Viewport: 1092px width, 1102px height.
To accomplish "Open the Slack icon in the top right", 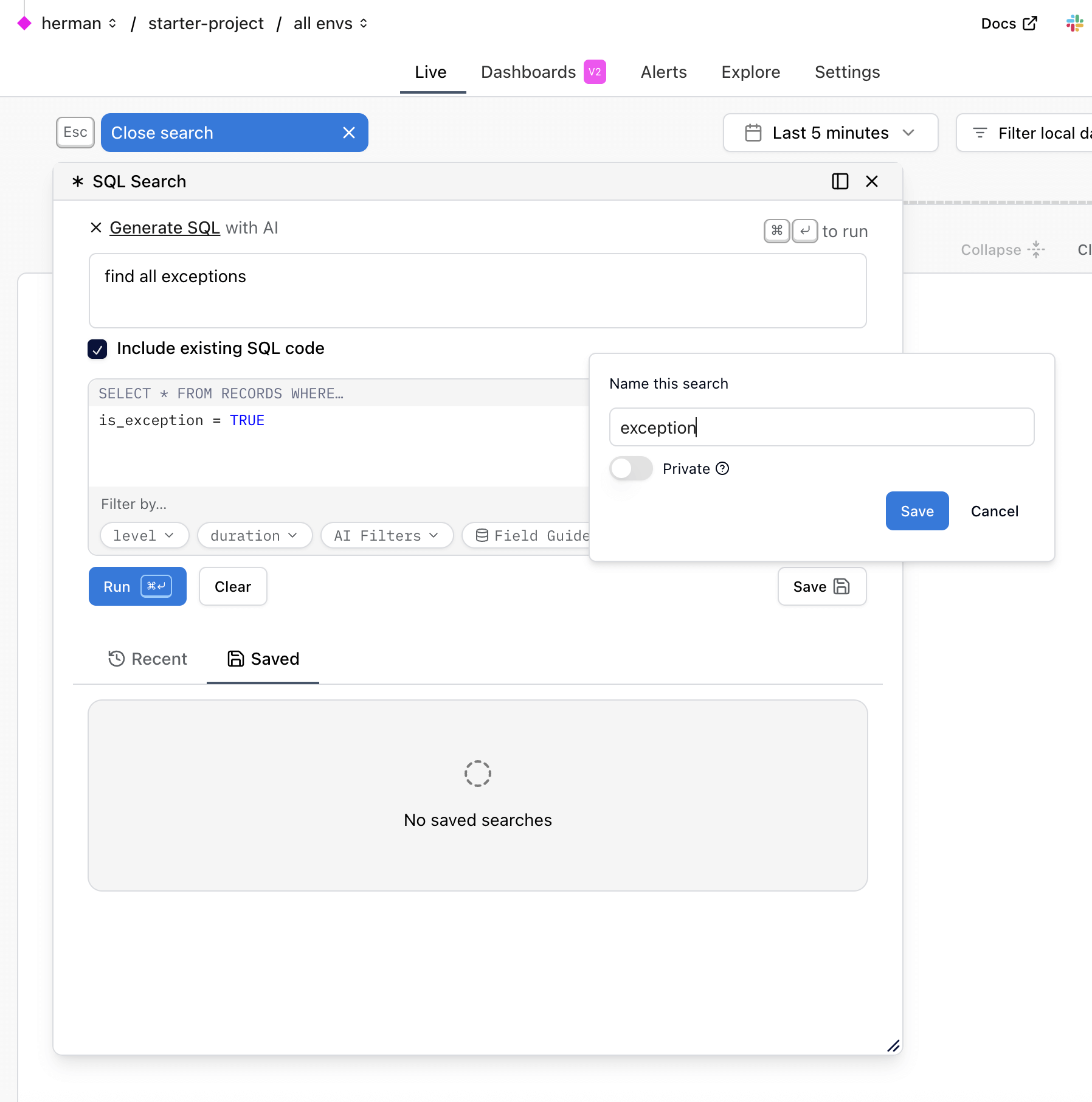I will click(x=1074, y=23).
